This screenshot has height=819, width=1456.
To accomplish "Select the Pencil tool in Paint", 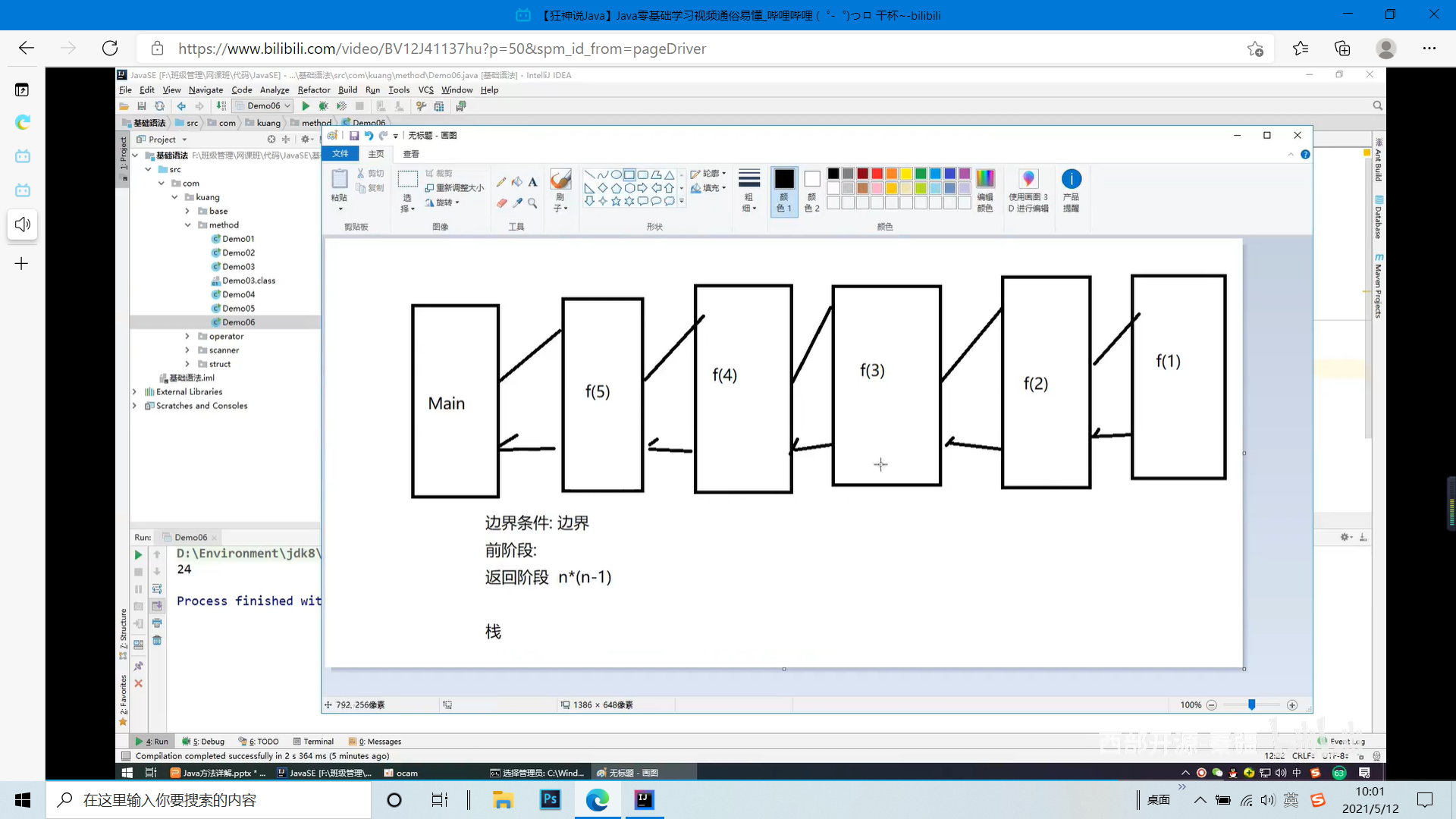I will (501, 182).
